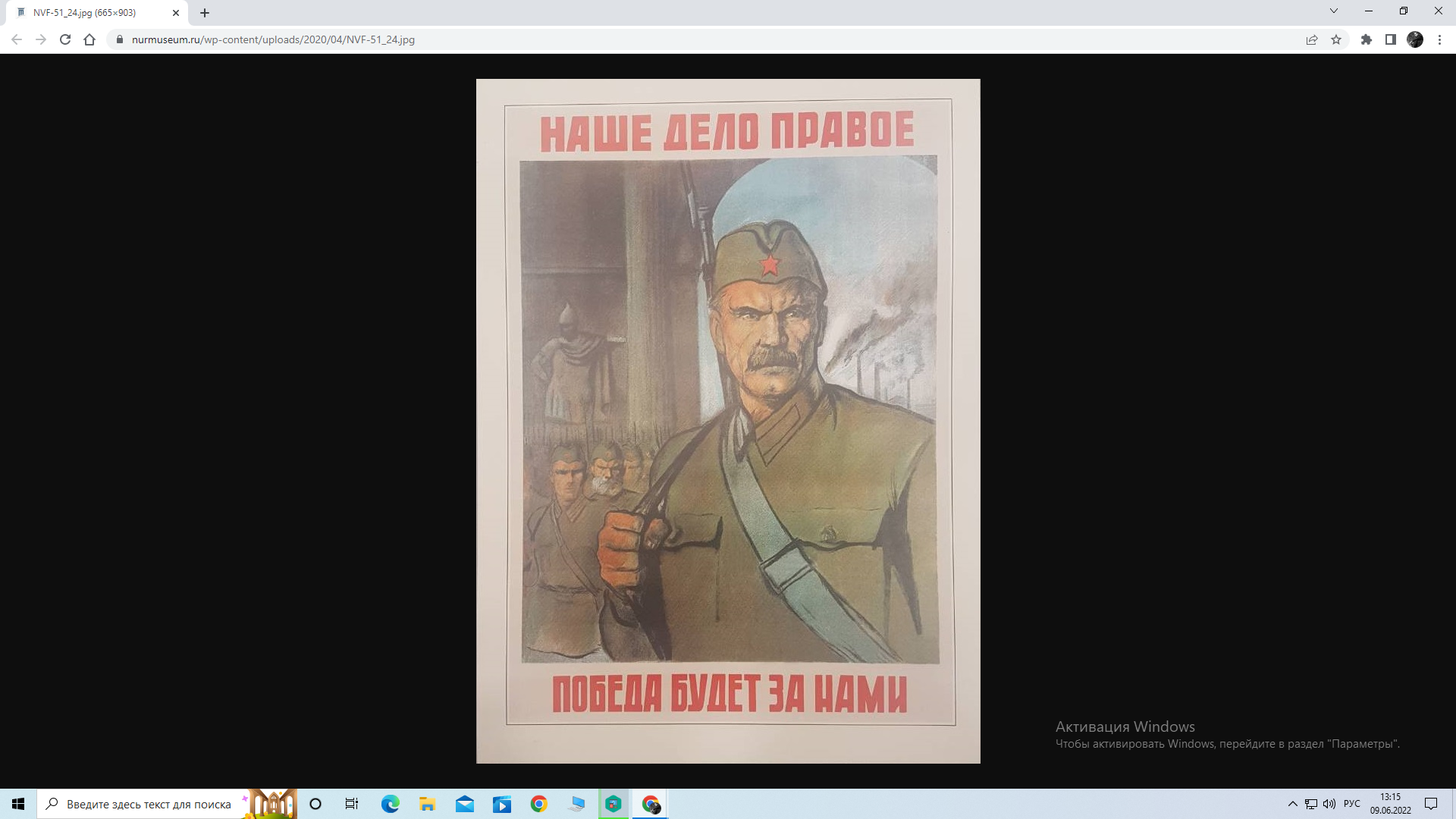Open Chrome's three-dot menu
1456x819 pixels.
click(1439, 39)
